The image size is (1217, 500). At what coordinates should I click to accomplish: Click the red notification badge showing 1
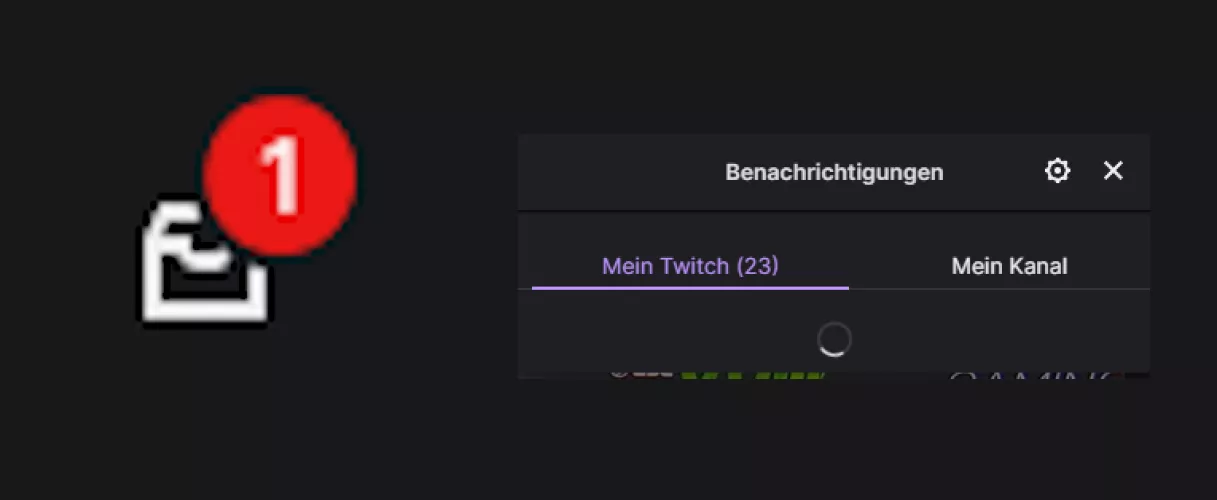(279, 173)
